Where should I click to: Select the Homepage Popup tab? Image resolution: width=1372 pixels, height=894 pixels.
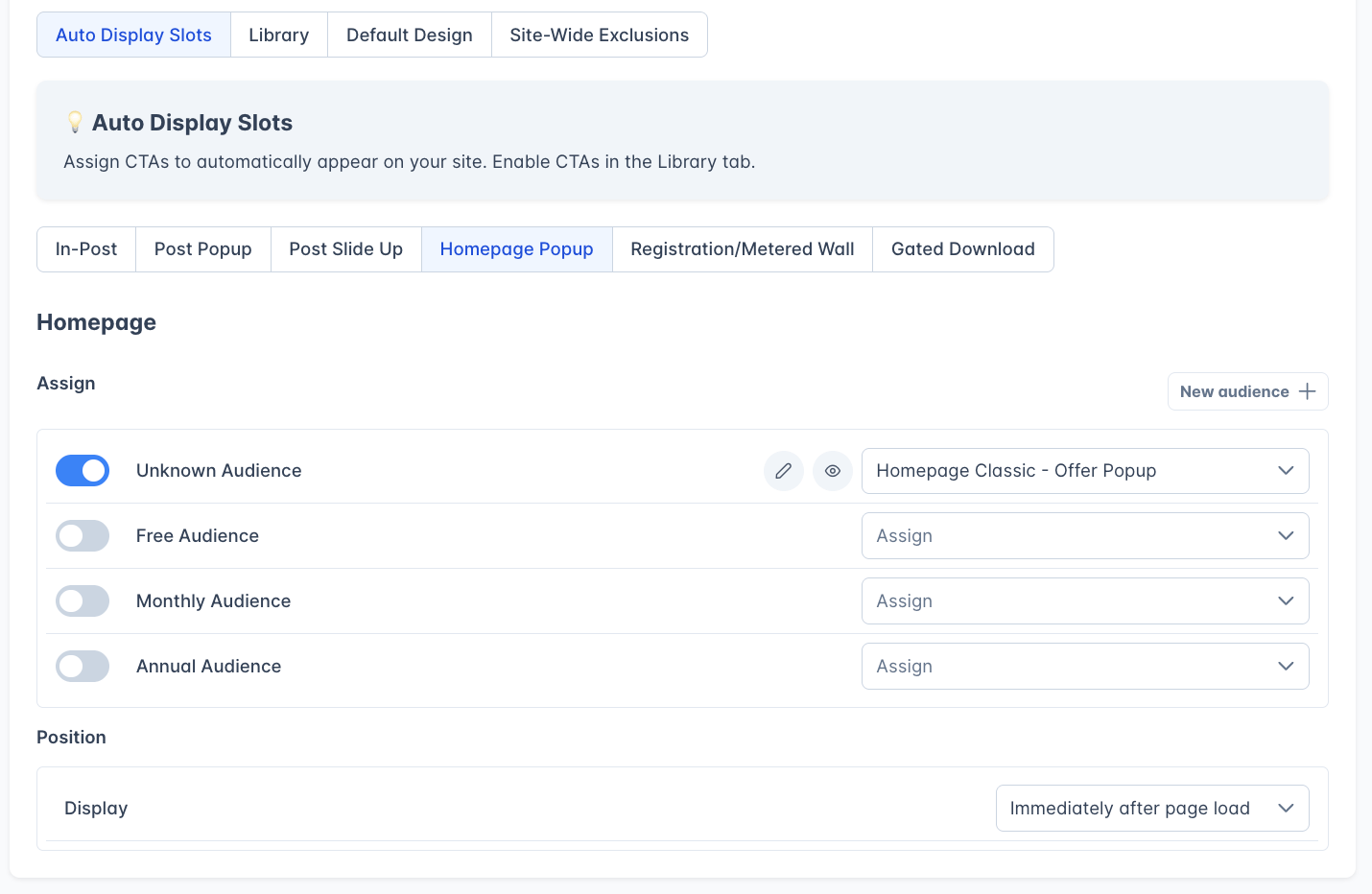[x=517, y=249]
